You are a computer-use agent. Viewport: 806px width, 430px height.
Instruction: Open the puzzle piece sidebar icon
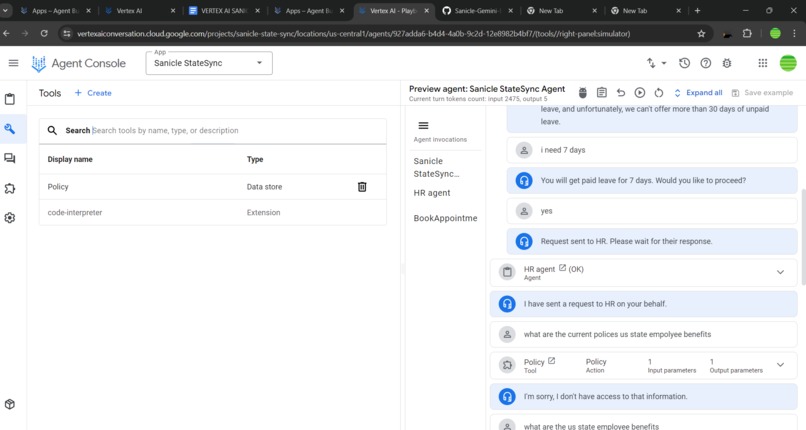[x=10, y=189]
